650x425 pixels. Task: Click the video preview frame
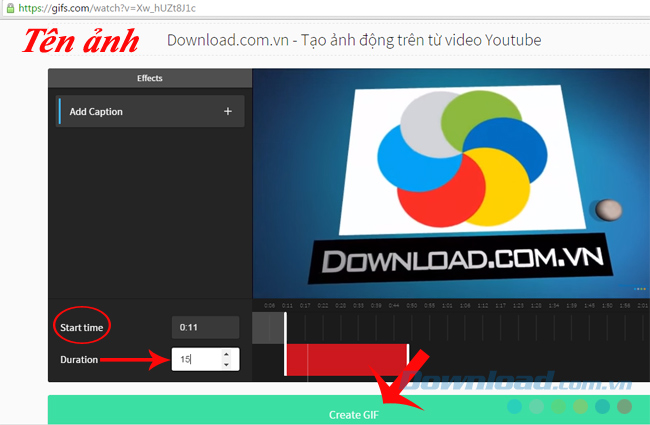click(451, 183)
